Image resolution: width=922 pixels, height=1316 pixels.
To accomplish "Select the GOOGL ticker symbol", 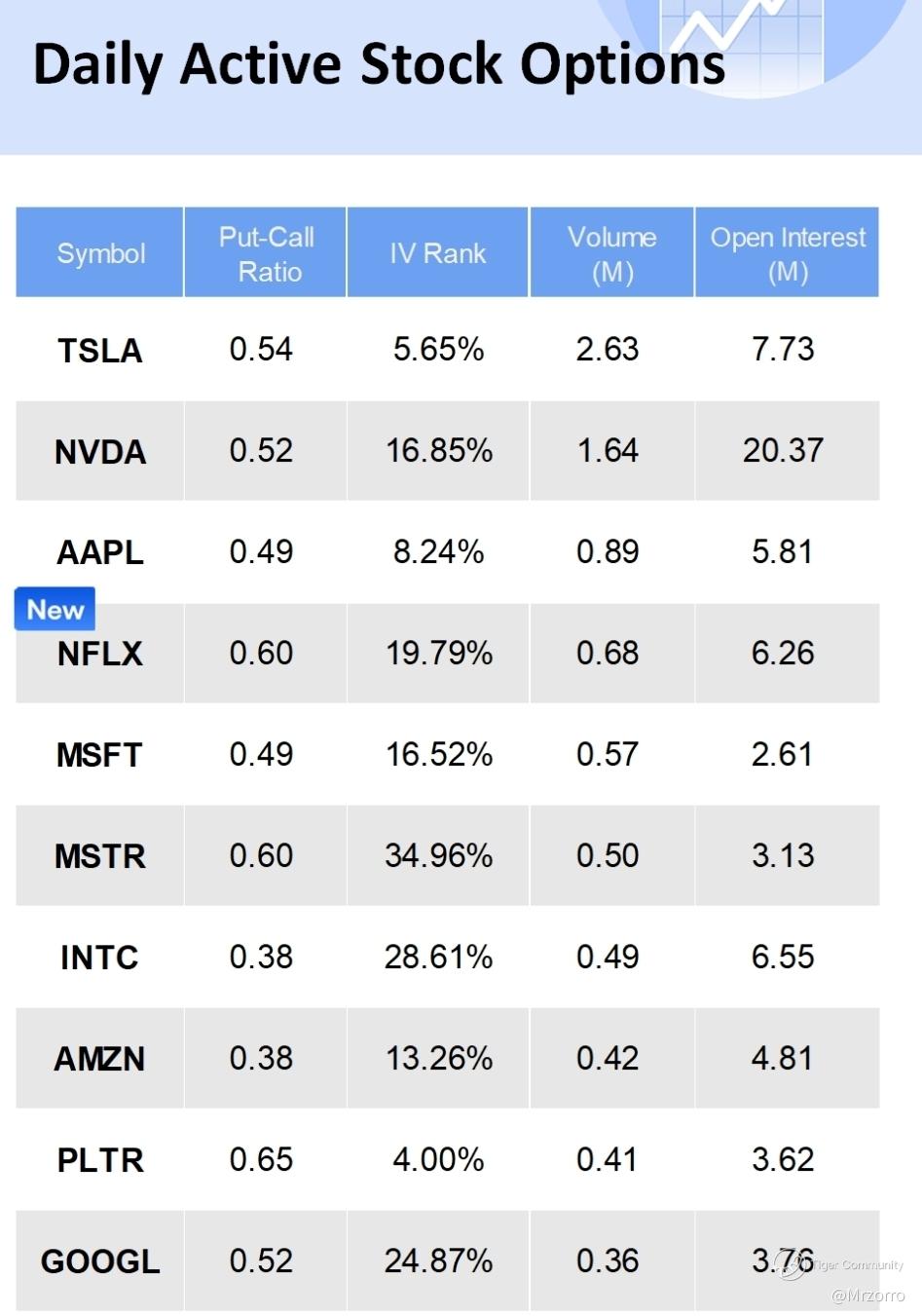I will tap(100, 1262).
